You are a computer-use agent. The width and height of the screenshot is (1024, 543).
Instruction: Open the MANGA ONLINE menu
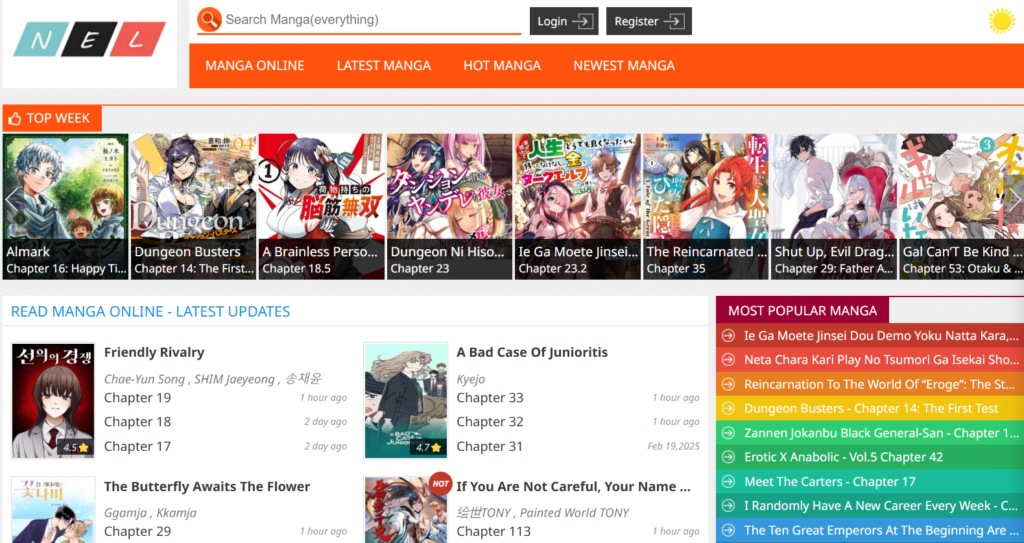click(255, 66)
